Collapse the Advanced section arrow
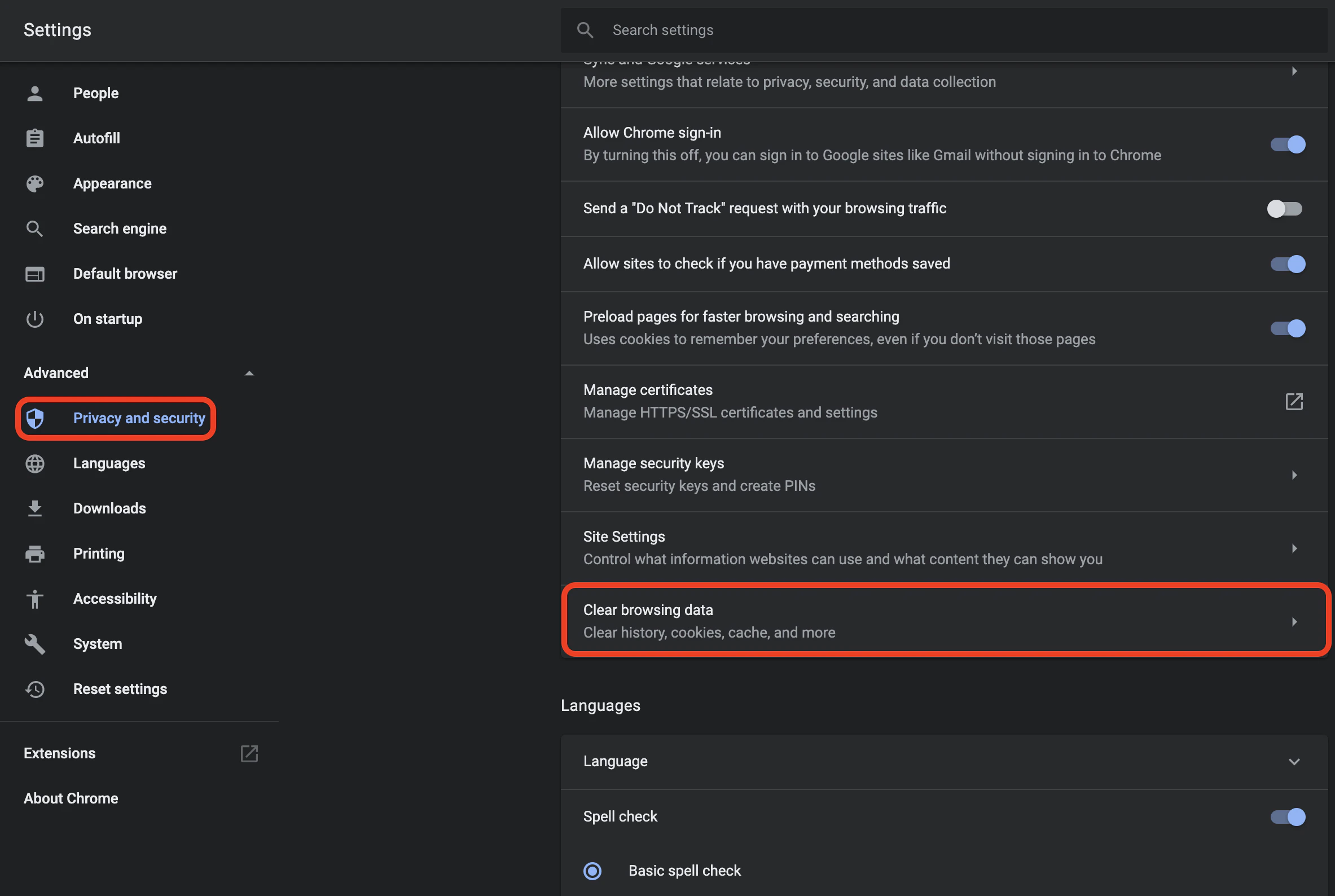Viewport: 1335px width, 896px height. pyautogui.click(x=249, y=373)
